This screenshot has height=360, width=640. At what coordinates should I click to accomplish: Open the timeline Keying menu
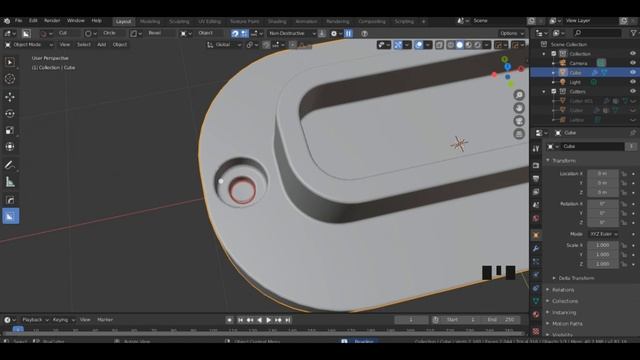click(63, 320)
